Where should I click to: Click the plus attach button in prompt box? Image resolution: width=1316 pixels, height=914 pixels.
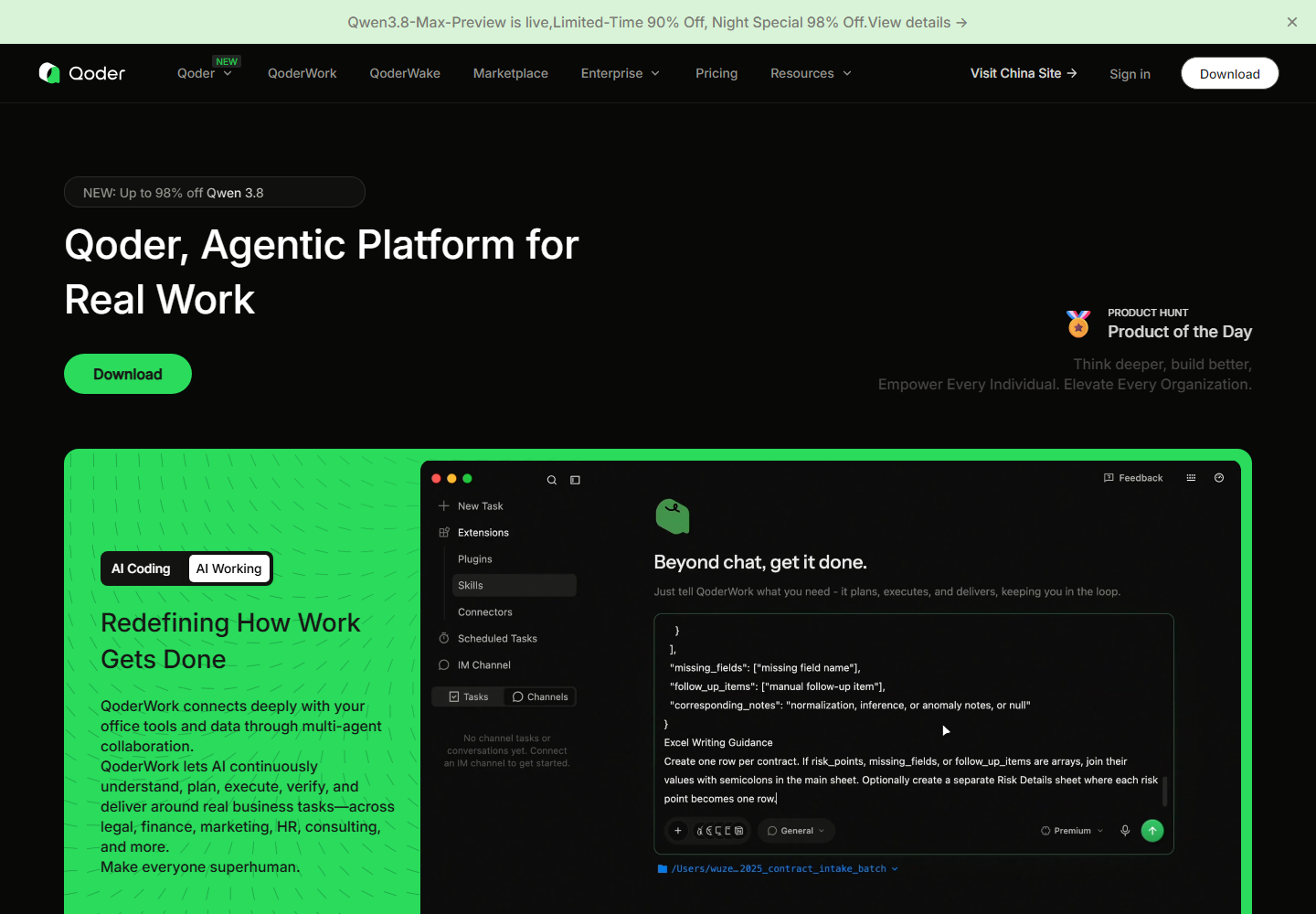pyautogui.click(x=677, y=831)
